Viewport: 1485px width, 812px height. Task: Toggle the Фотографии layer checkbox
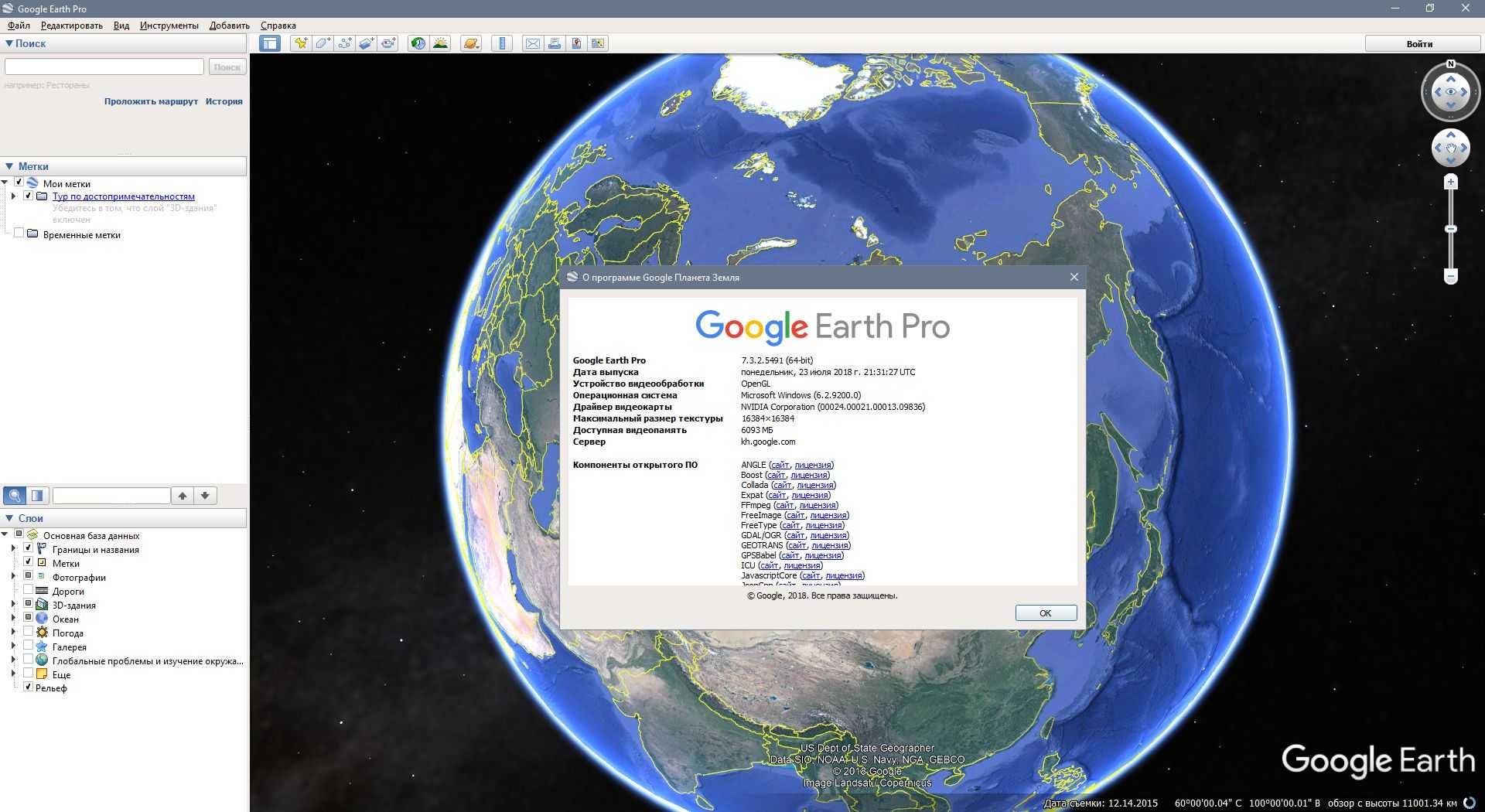click(x=28, y=576)
